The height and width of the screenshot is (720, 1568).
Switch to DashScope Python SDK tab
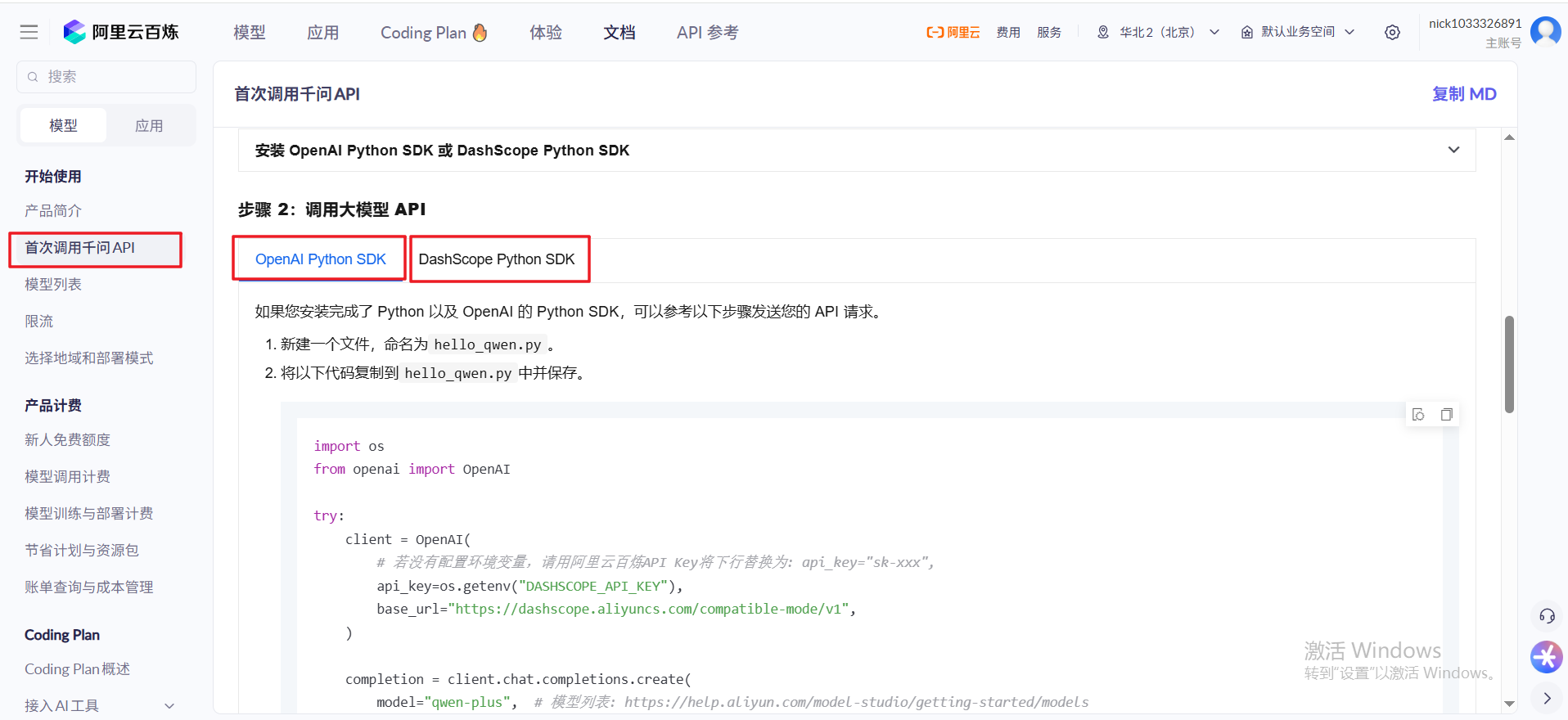pos(497,259)
